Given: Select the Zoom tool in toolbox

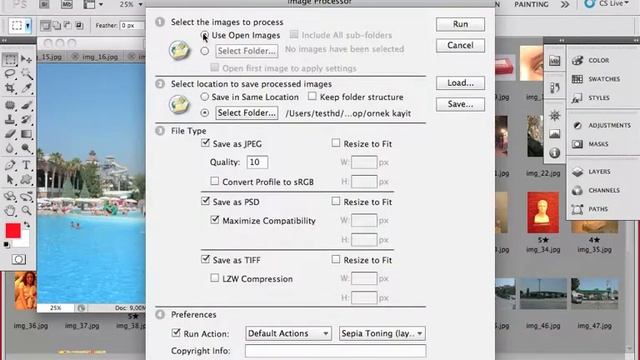Looking at the screenshot, I should coord(27,211).
